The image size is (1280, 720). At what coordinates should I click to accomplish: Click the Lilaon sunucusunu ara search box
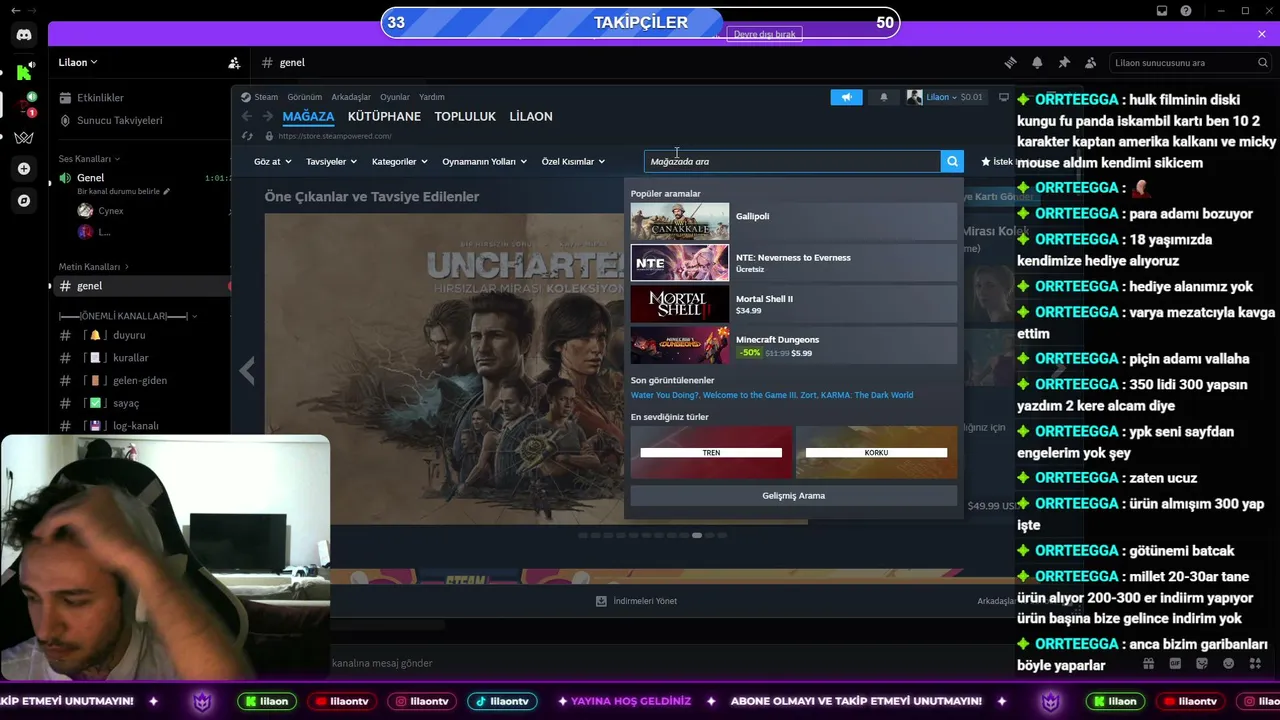(1190, 63)
